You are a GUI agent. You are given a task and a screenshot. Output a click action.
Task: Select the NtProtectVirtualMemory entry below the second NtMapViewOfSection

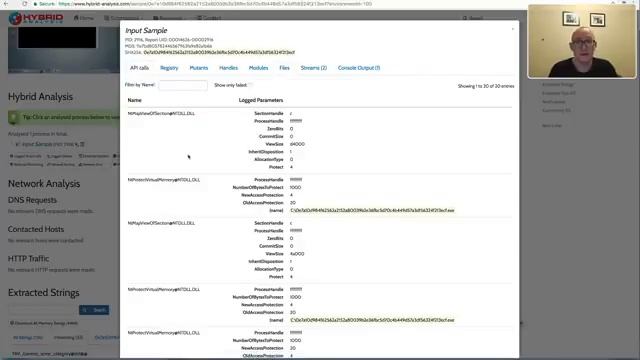(164, 289)
